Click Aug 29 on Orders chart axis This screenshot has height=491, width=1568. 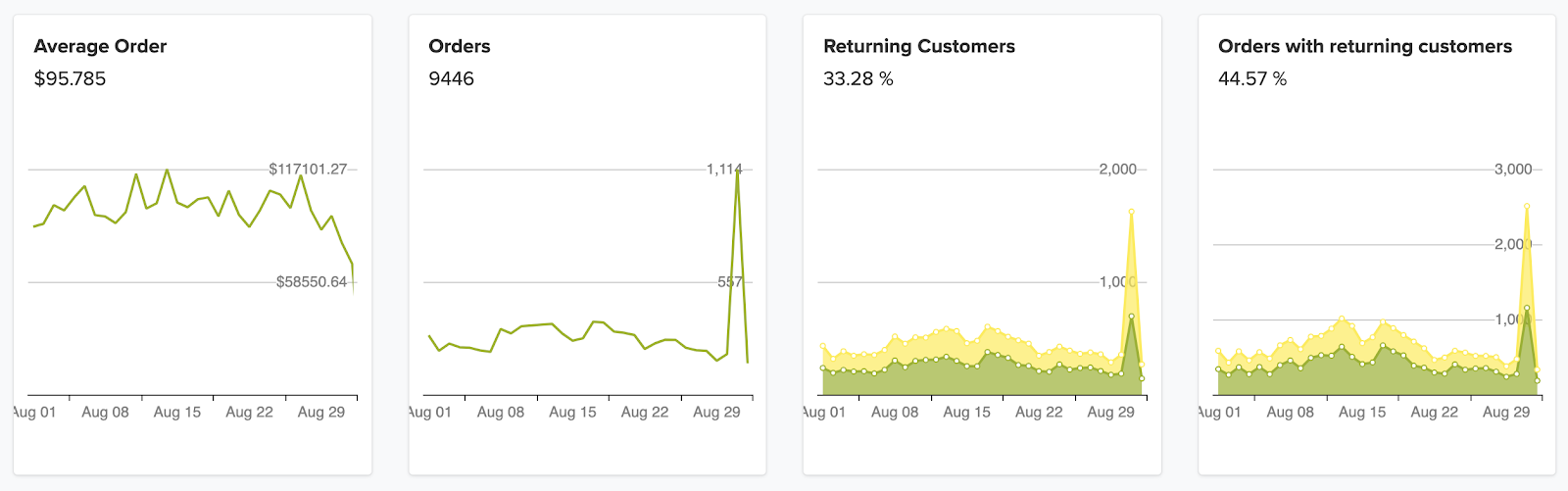tap(716, 413)
